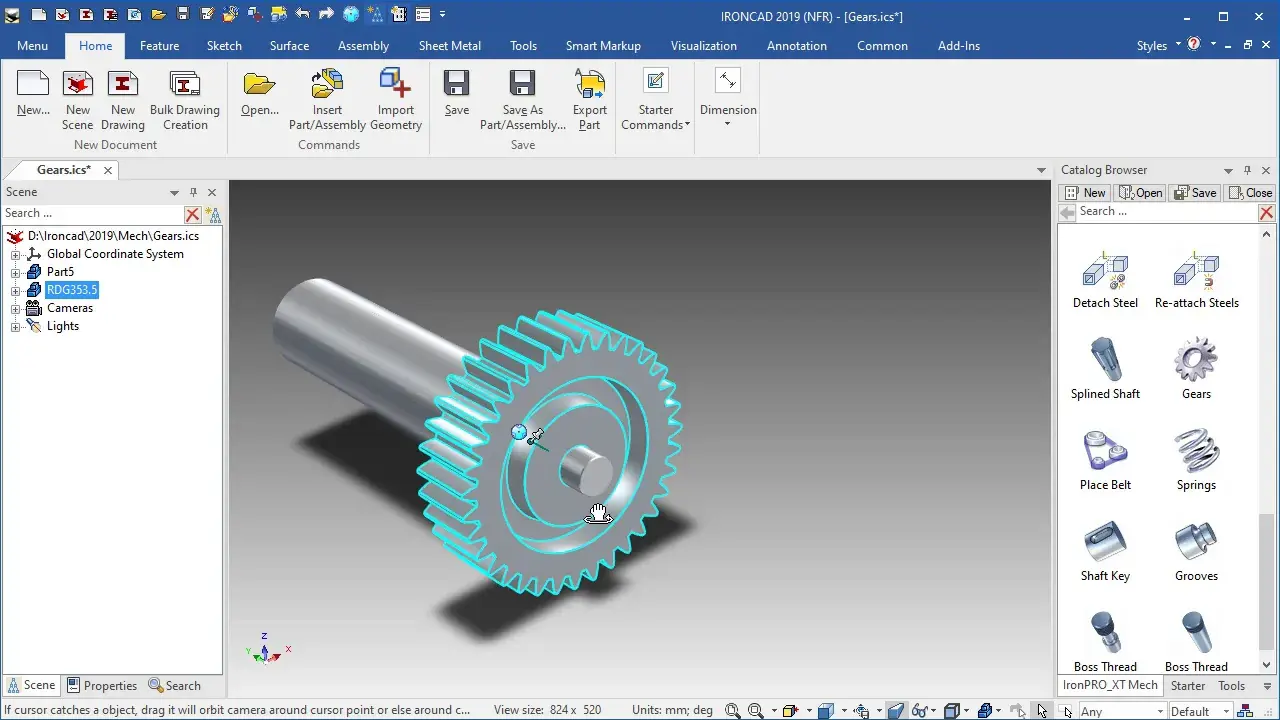Open the Starter Commands dropdown
Screen dimensions: 1280x720
click(656, 100)
